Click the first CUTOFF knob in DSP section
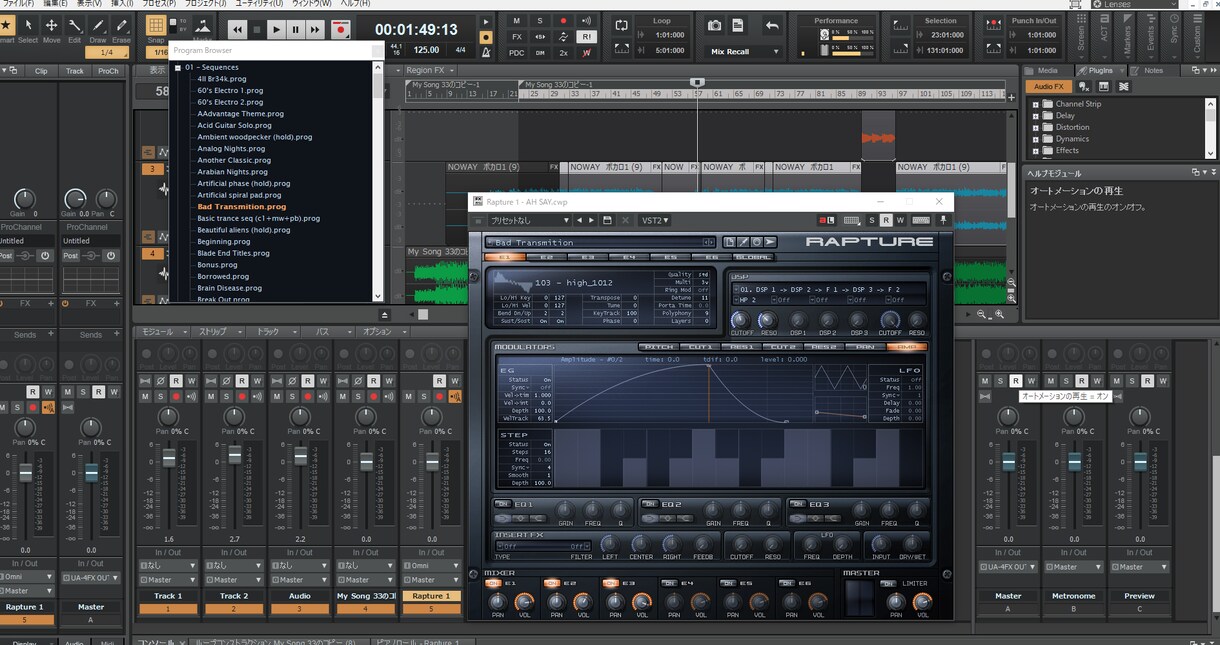This screenshot has width=1220, height=645. (x=742, y=319)
